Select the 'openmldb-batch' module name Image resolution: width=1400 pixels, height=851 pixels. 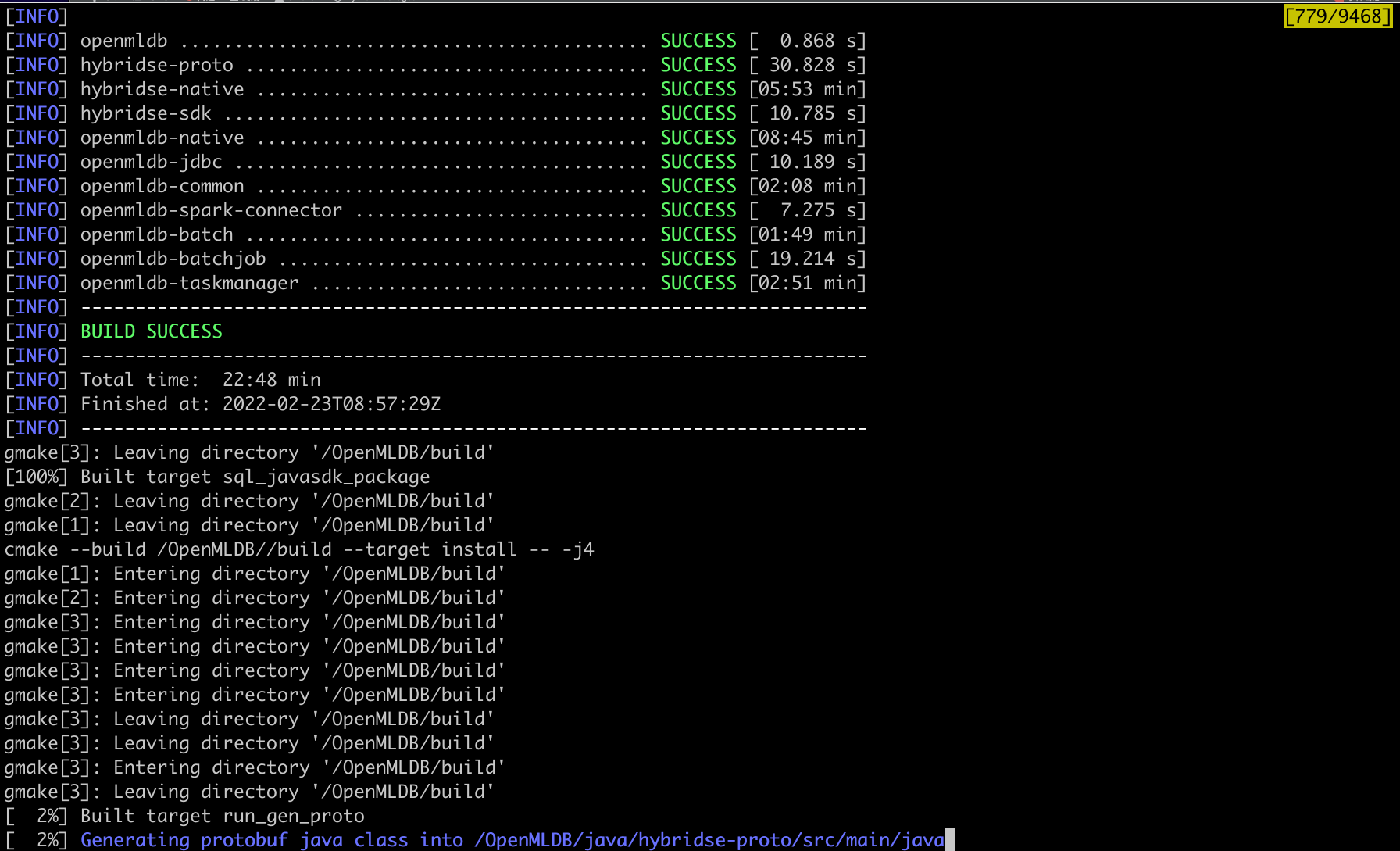156,234
